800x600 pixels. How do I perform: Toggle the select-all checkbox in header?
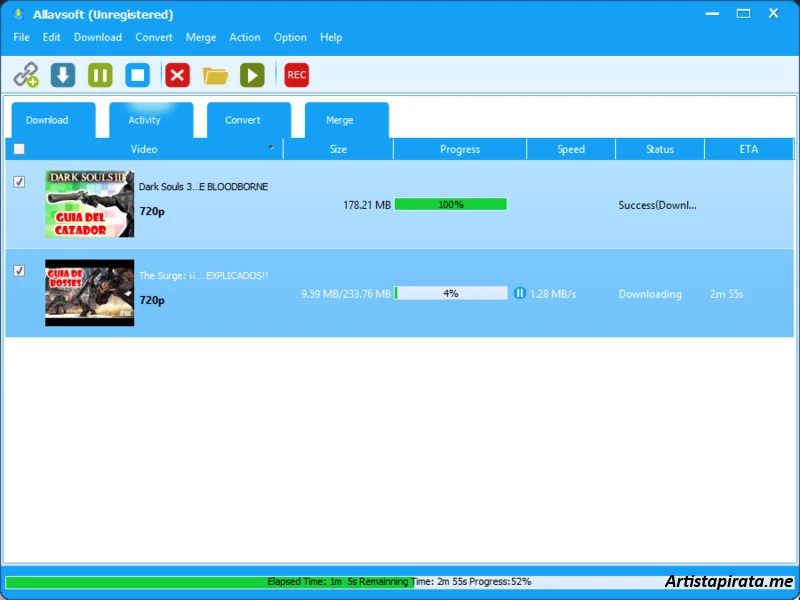pyautogui.click(x=17, y=147)
